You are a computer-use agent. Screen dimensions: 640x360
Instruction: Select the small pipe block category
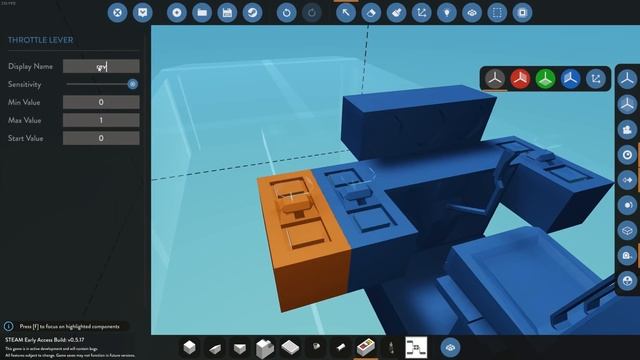click(x=316, y=347)
